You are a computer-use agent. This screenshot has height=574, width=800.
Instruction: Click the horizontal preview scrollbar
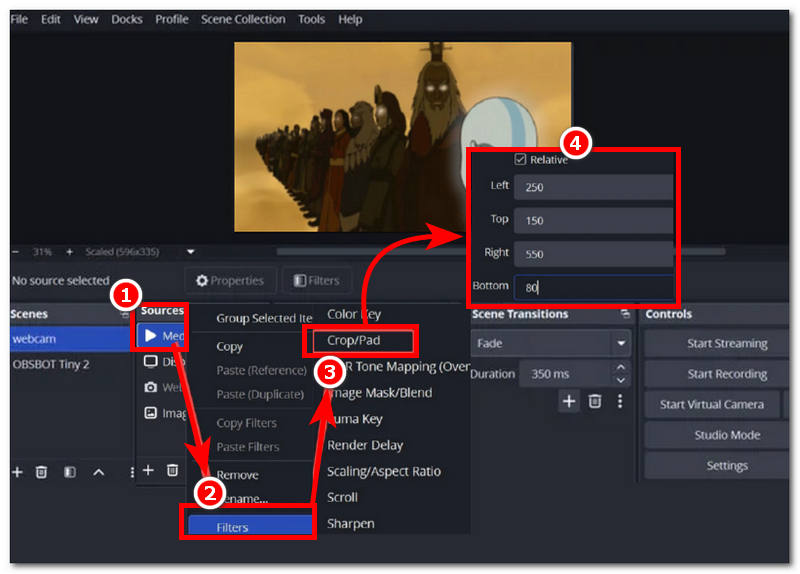500,252
